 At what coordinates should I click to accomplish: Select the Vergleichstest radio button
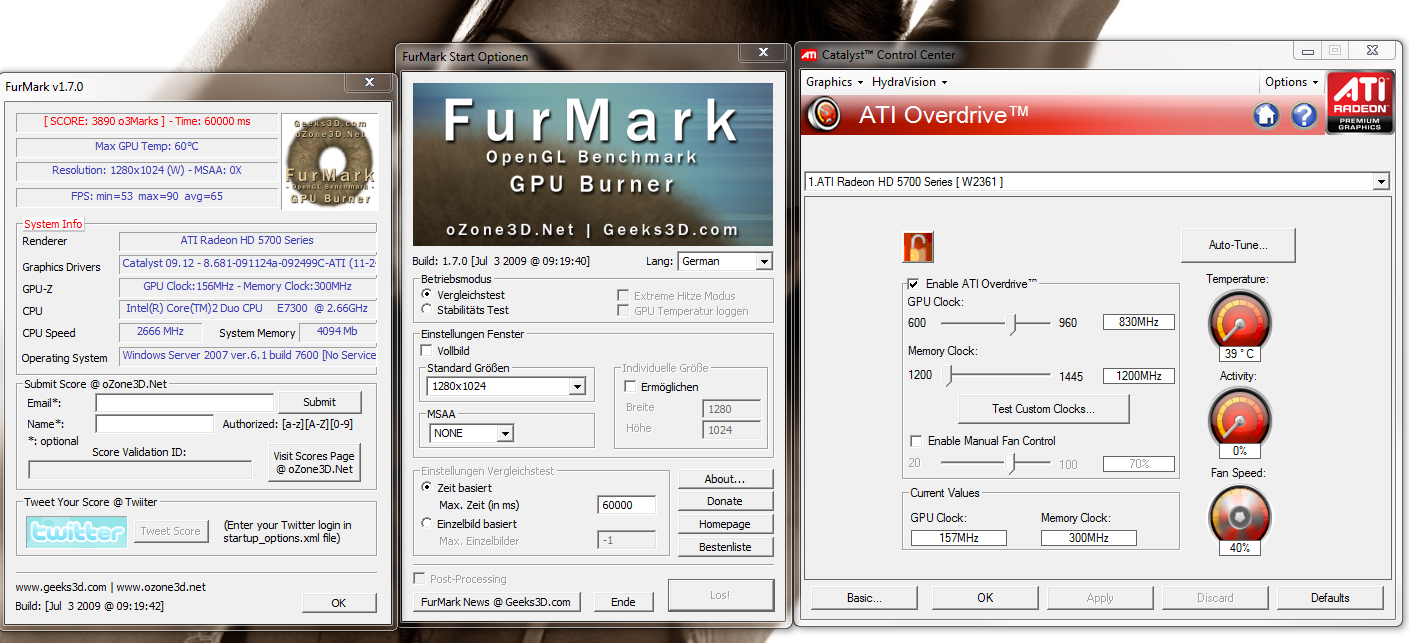427,295
